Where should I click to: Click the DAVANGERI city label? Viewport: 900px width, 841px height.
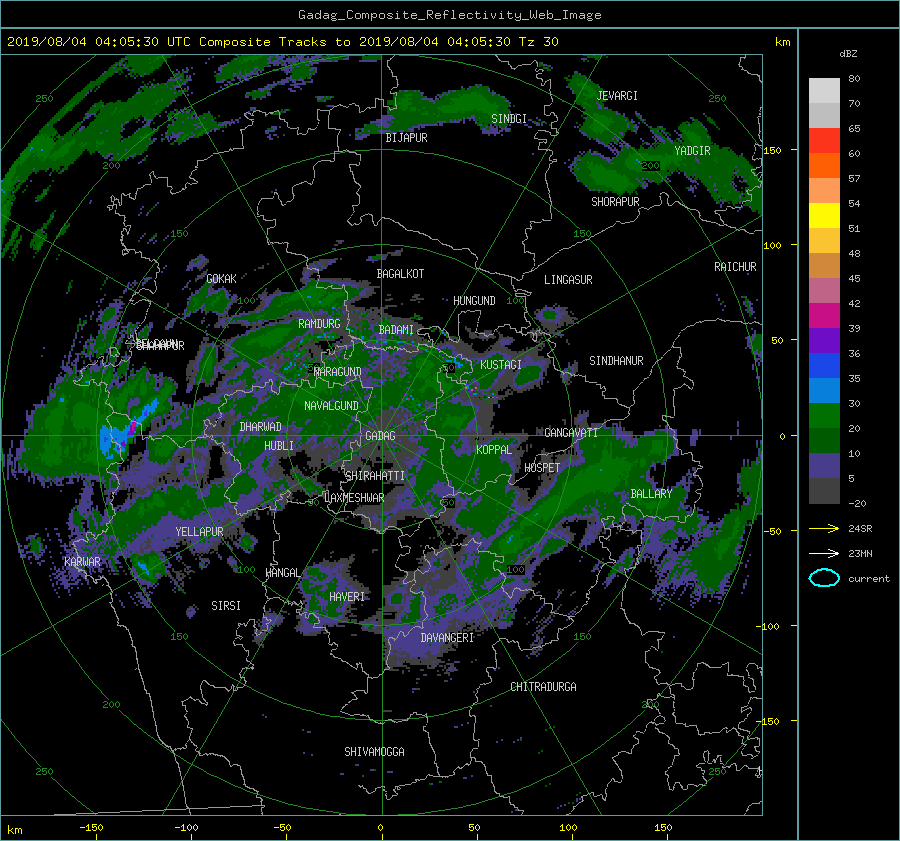pos(447,638)
